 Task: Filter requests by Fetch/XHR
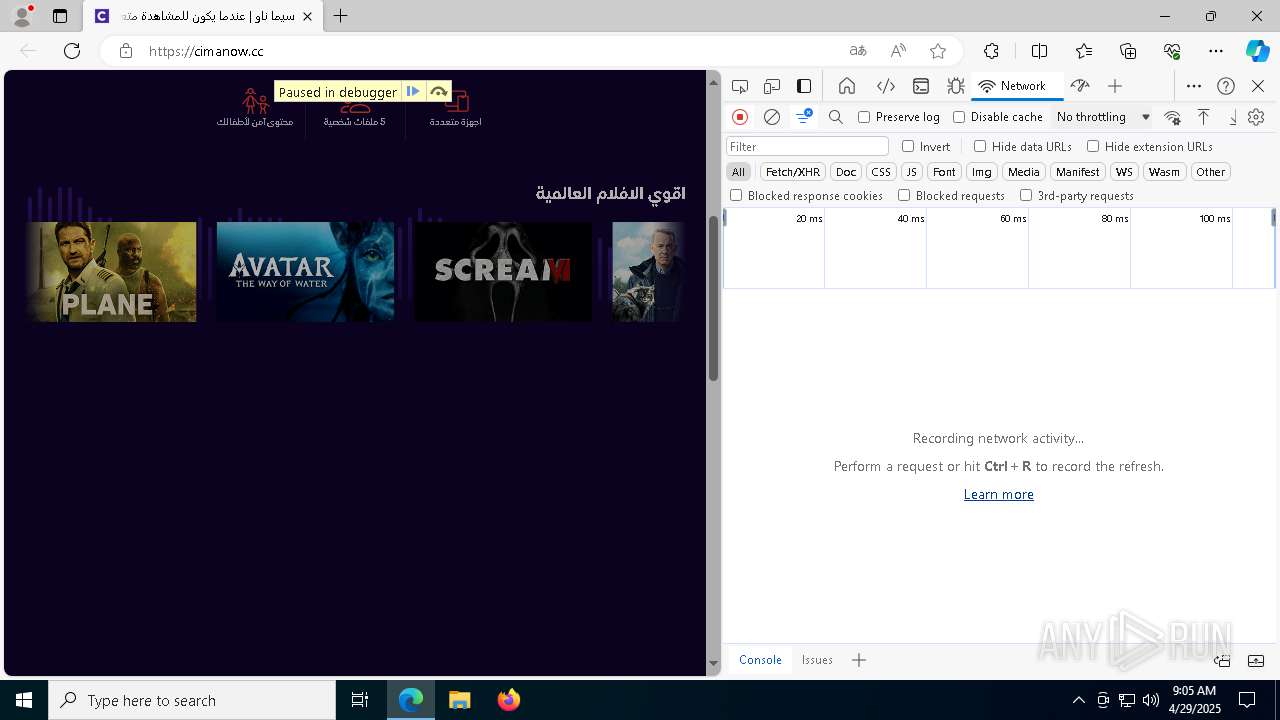point(793,172)
